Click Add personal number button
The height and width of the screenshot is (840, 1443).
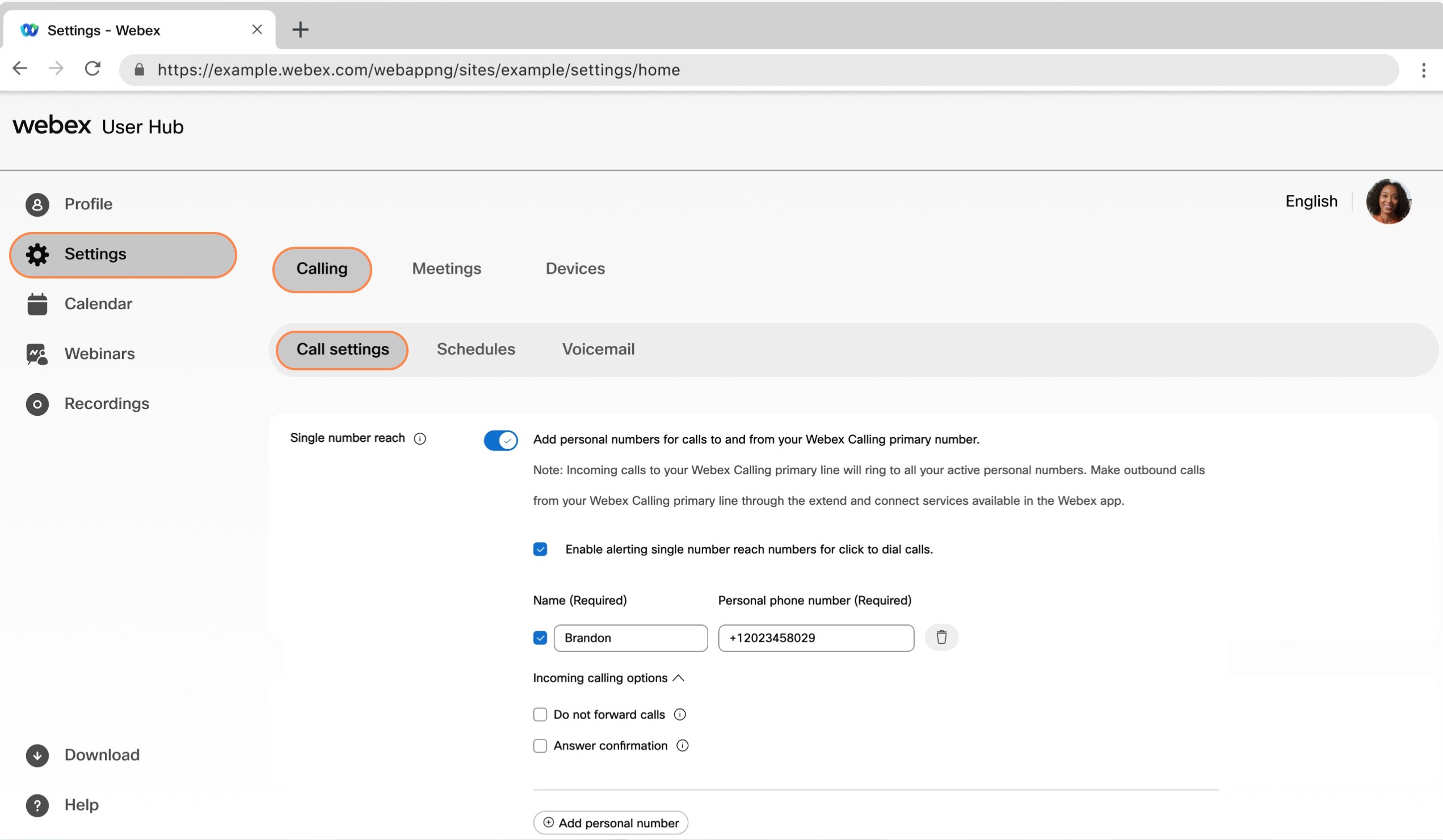click(611, 823)
